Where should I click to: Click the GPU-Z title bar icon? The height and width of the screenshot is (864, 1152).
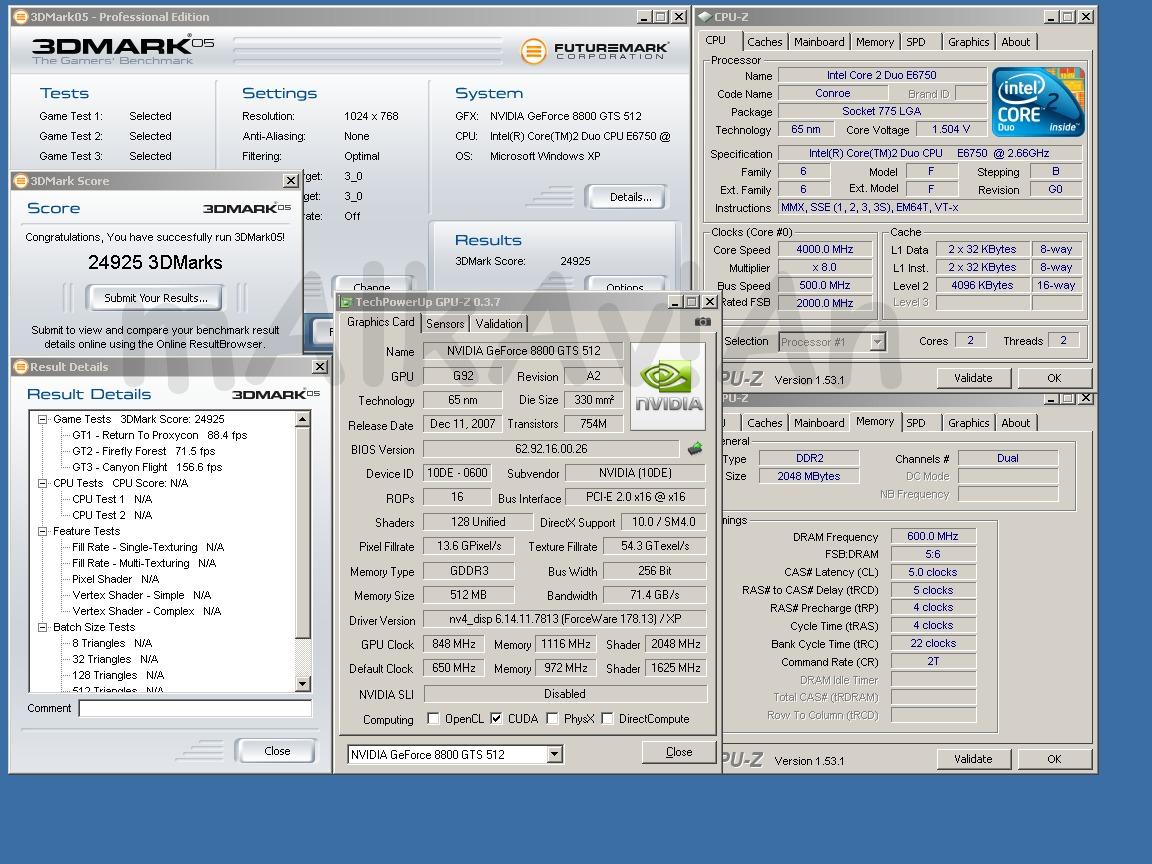click(345, 302)
